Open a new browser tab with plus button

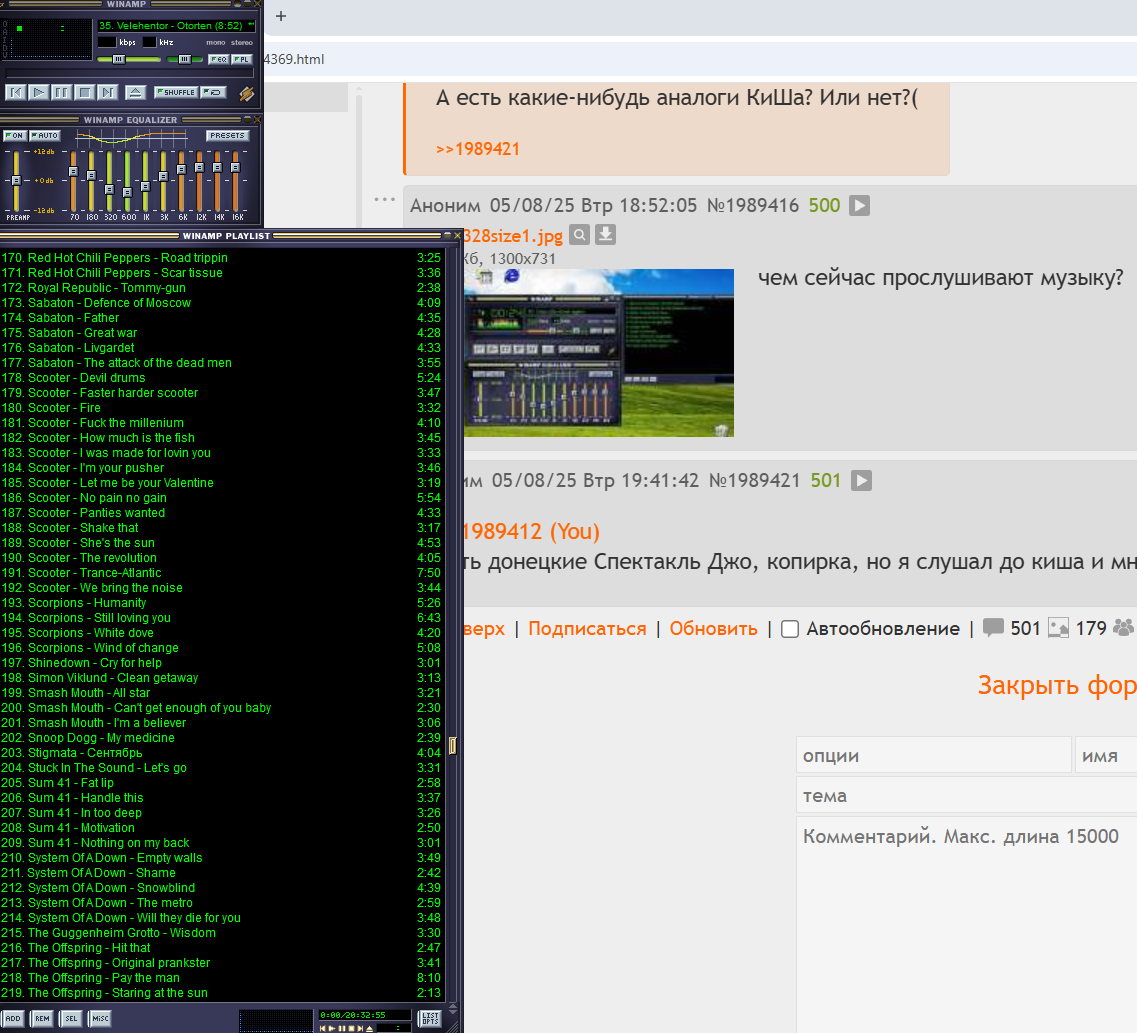[x=281, y=16]
